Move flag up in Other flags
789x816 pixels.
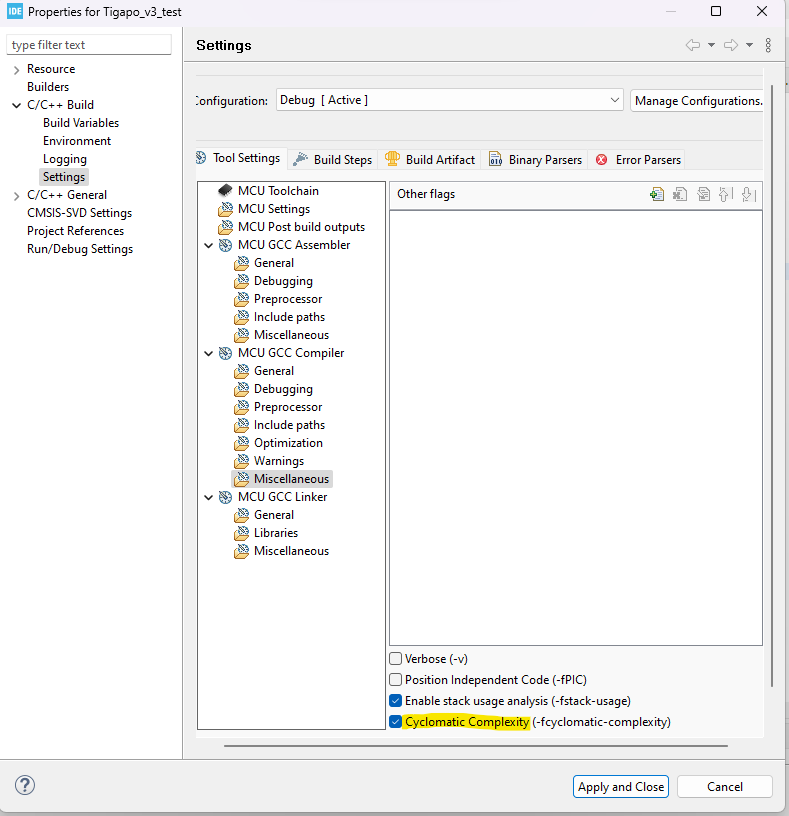click(x=726, y=195)
